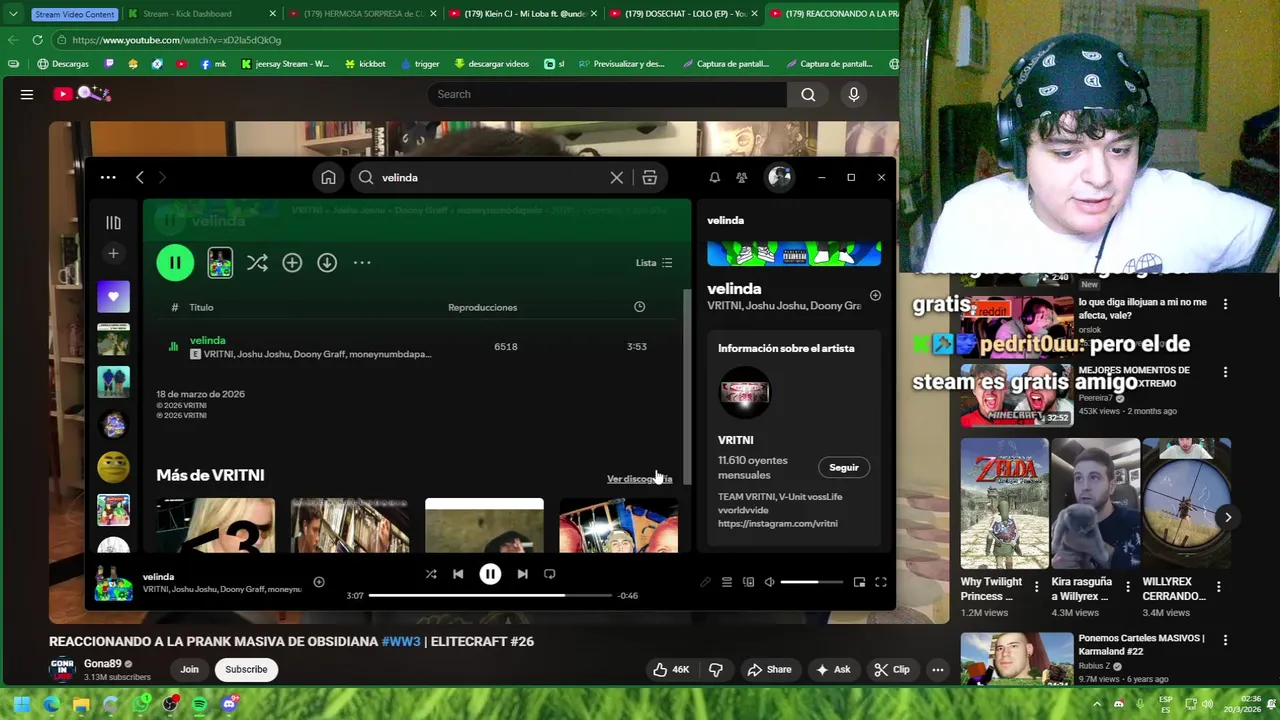Skip to next track

pos(522,574)
